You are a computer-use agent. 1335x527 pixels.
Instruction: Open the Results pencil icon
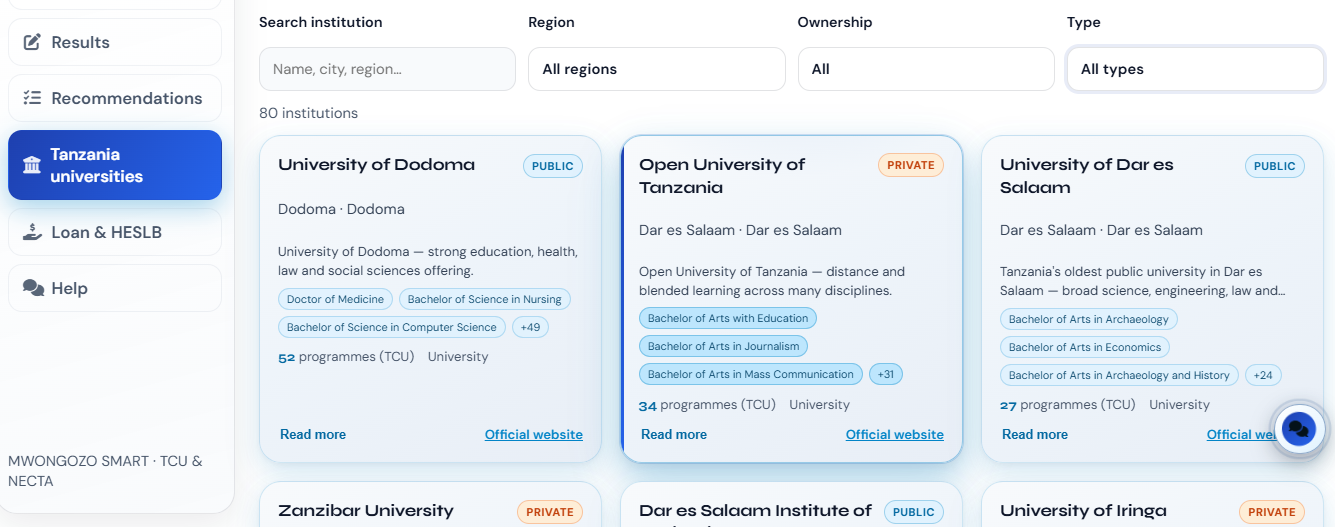(x=32, y=42)
